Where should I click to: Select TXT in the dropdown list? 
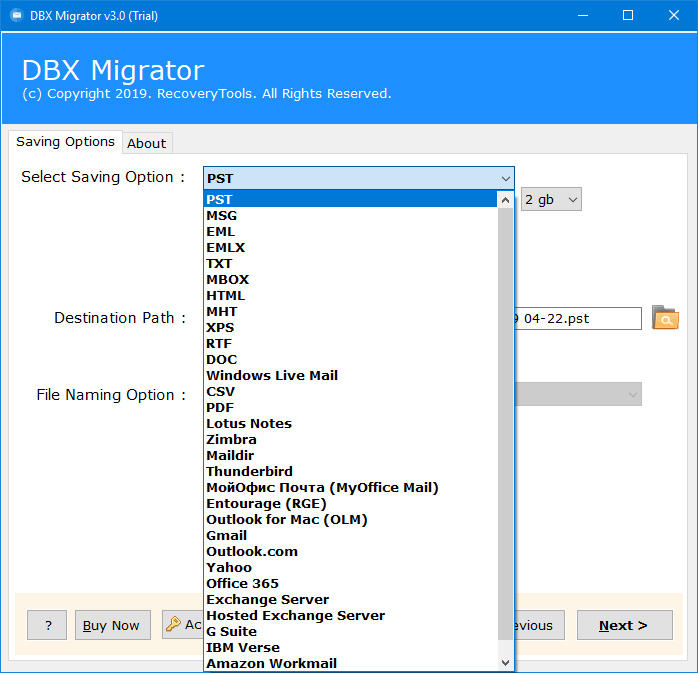[x=350, y=264]
